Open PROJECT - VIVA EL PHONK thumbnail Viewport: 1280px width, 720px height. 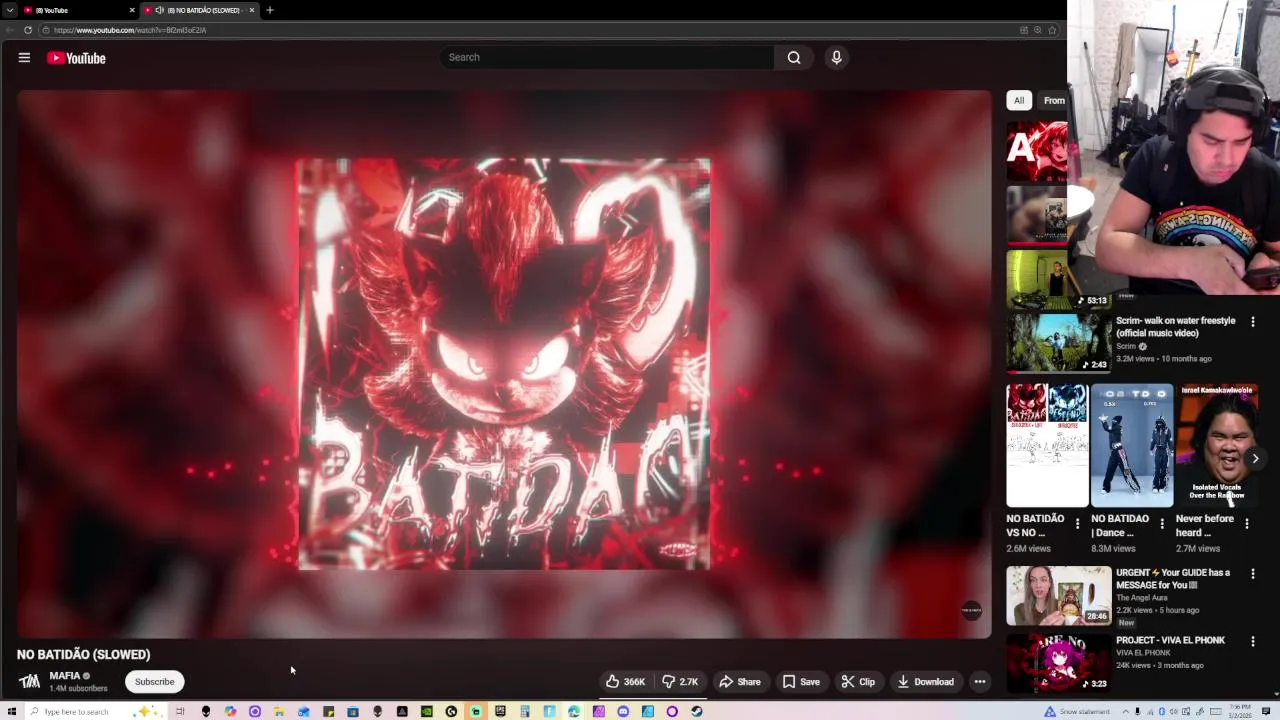[1058, 663]
